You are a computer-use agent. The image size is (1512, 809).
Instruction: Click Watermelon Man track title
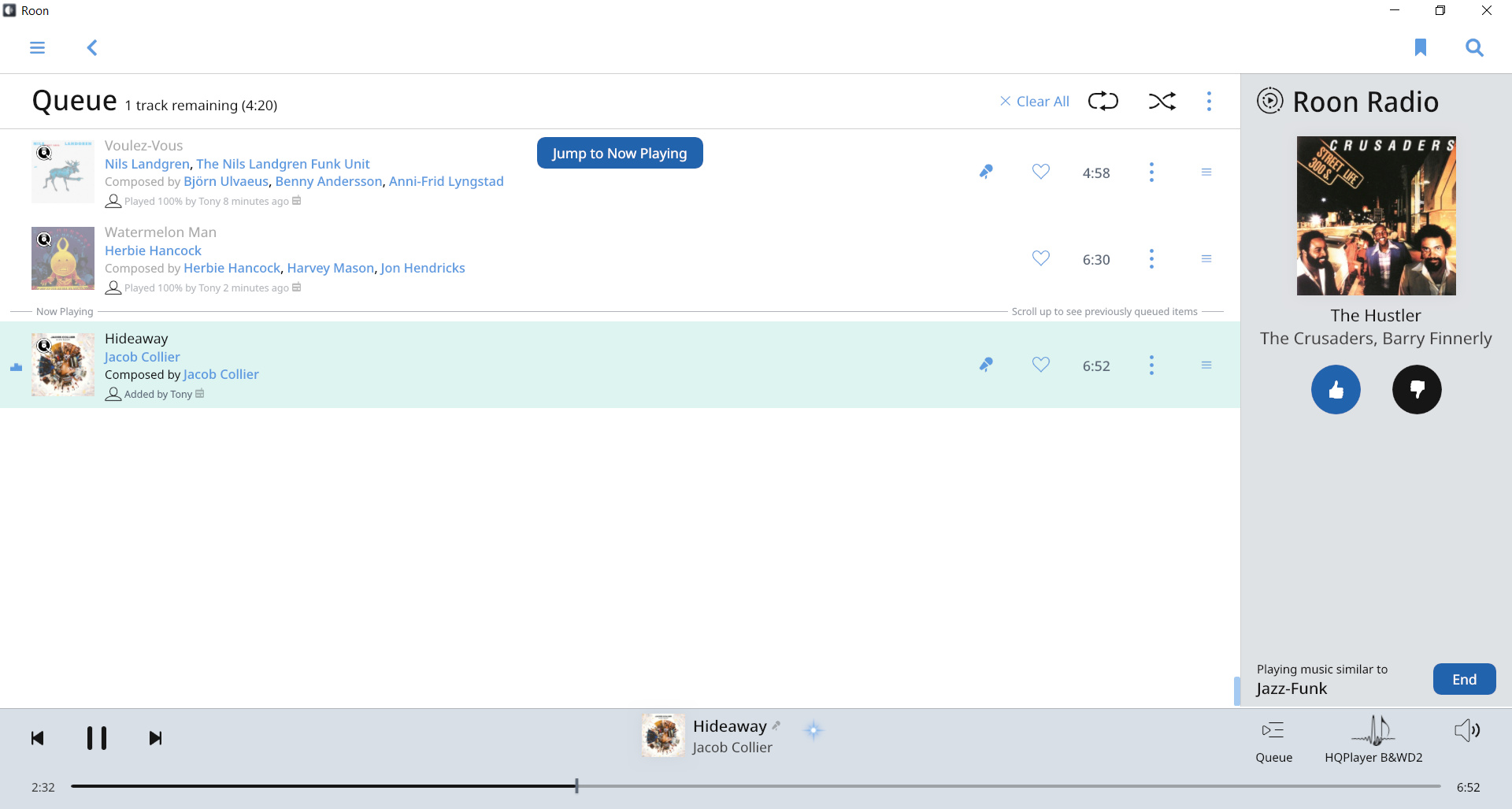click(160, 232)
